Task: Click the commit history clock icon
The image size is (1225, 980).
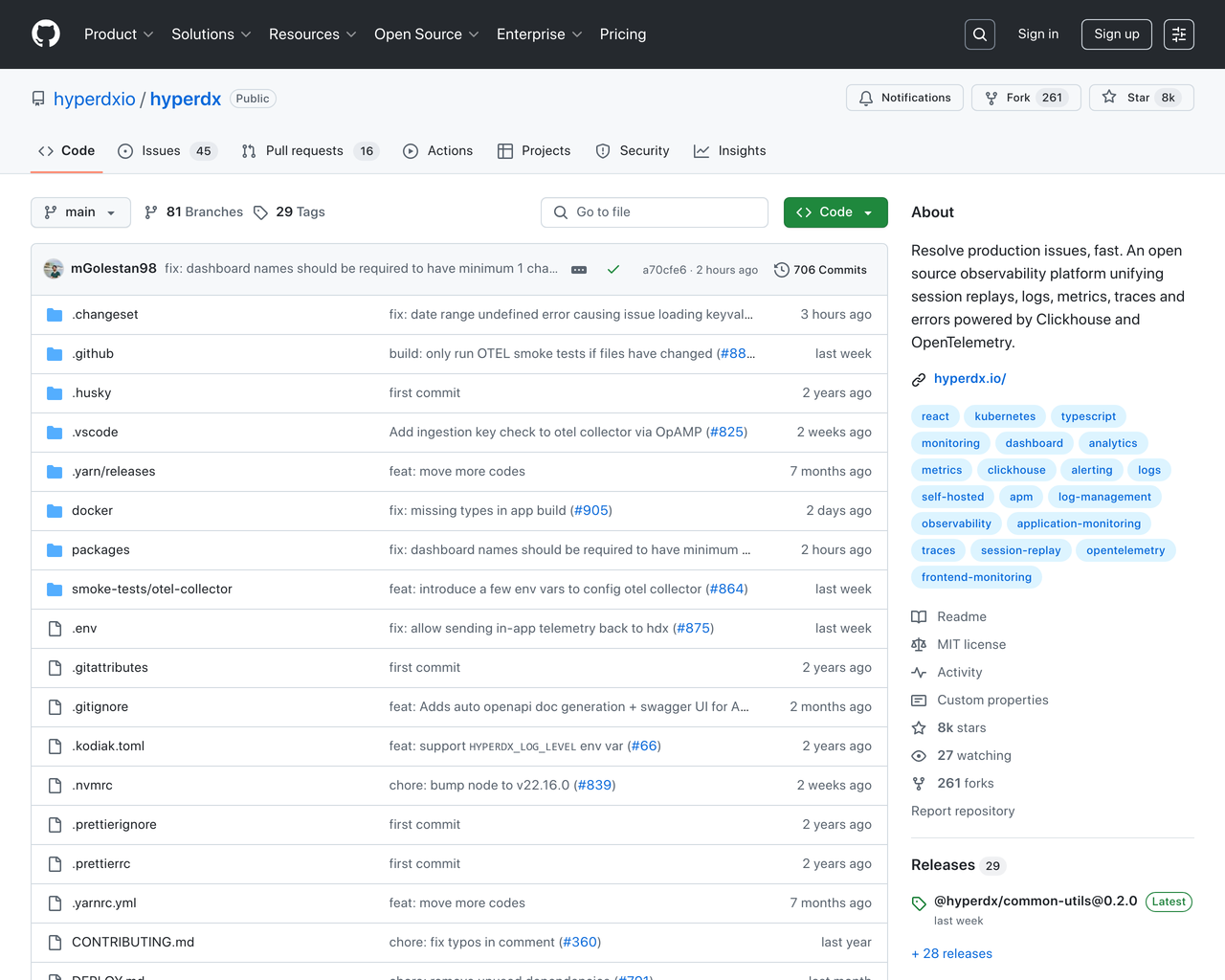Action: pos(781,270)
